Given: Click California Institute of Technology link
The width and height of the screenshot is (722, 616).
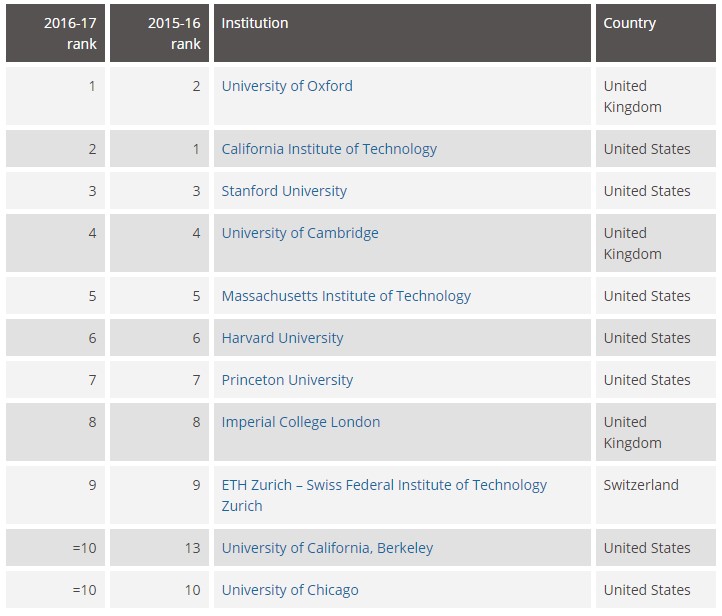Looking at the screenshot, I should (x=329, y=149).
